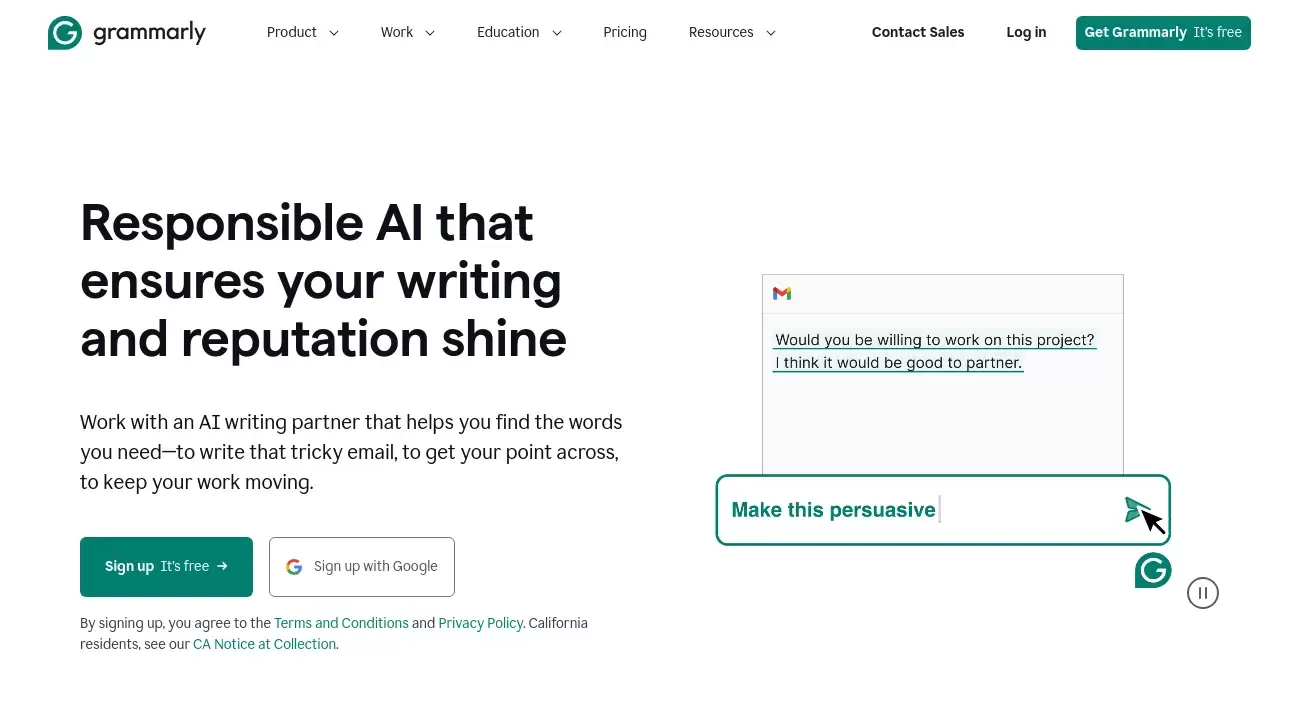Pause the hero animation
The width and height of the screenshot is (1299, 712).
point(1202,592)
